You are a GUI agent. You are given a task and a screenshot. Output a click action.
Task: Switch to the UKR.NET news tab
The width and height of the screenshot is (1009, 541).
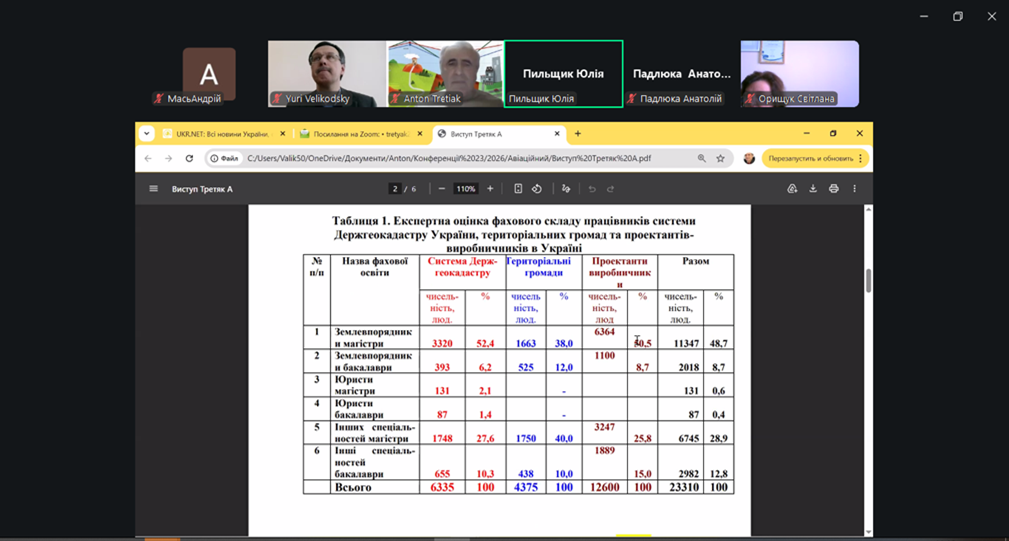point(222,134)
